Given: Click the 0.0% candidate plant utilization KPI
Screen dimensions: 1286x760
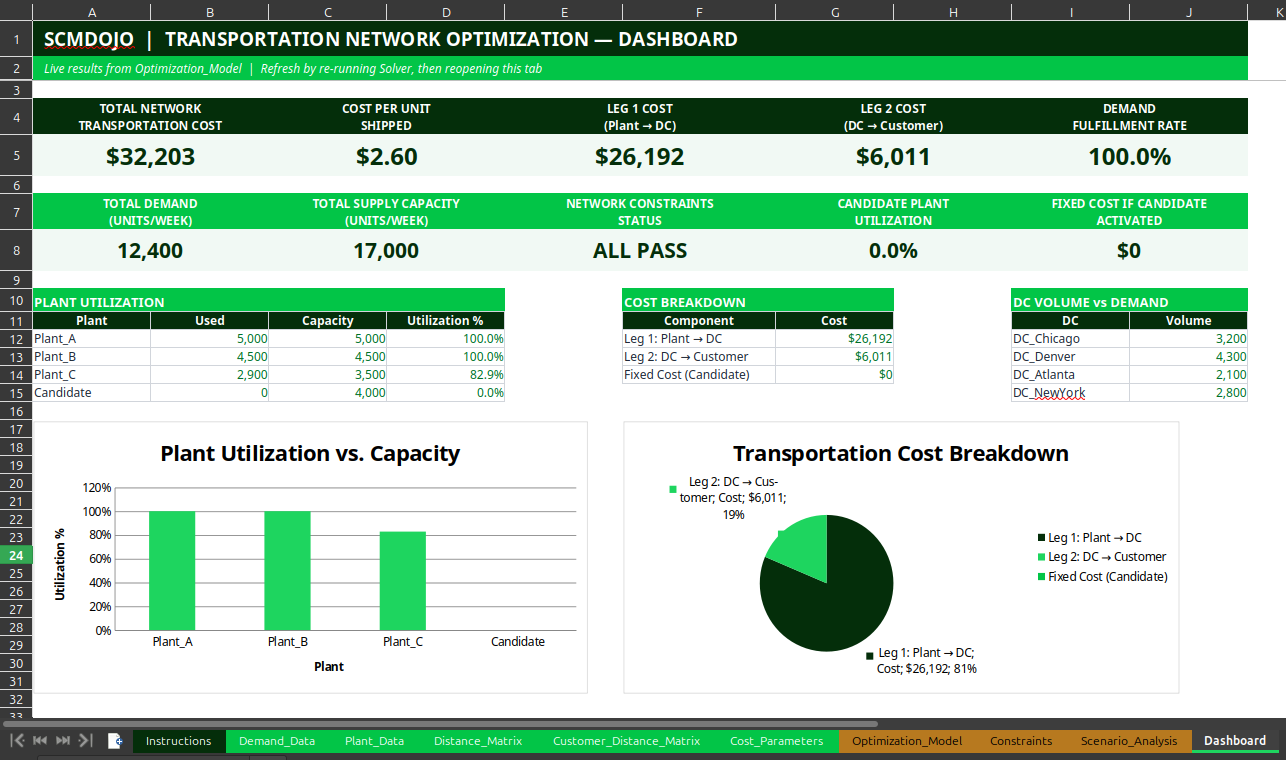Looking at the screenshot, I should click(x=893, y=250).
